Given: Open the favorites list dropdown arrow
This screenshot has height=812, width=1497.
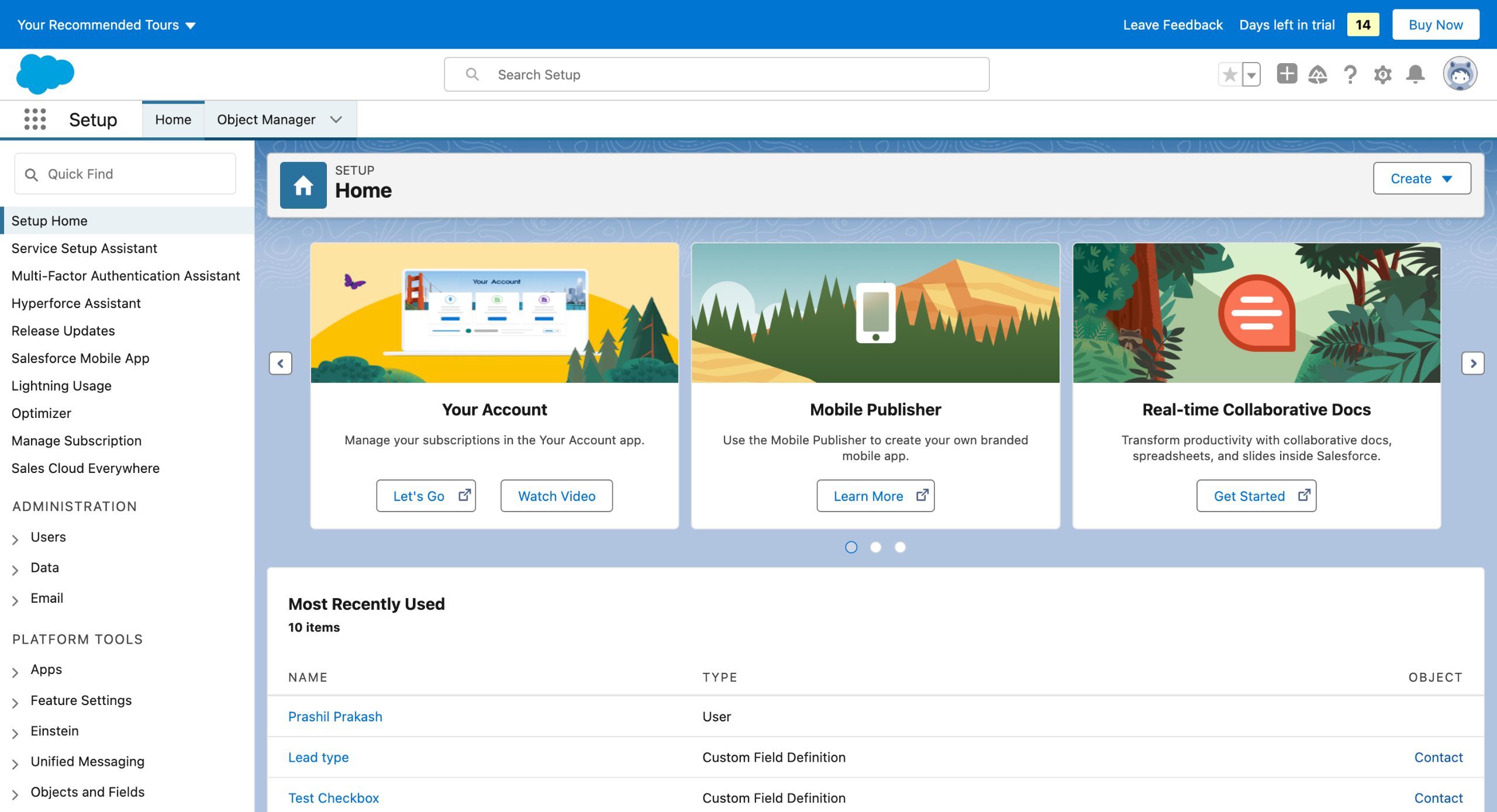Looking at the screenshot, I should [x=1251, y=74].
